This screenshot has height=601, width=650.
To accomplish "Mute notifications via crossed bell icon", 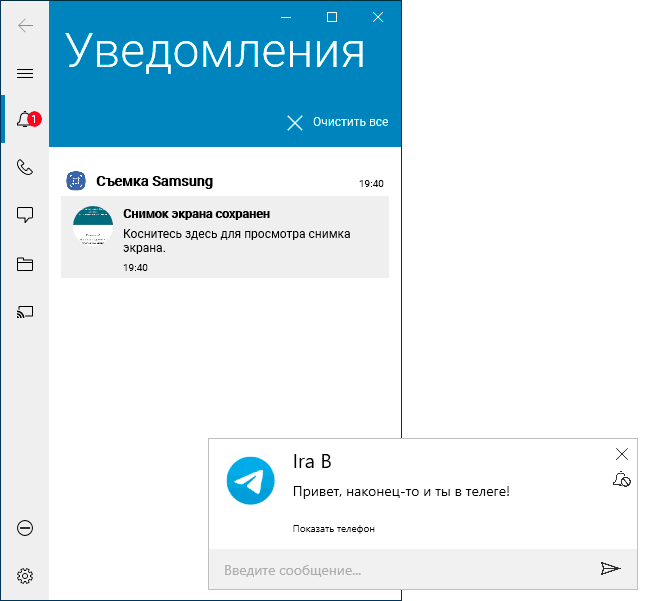I will tap(622, 479).
